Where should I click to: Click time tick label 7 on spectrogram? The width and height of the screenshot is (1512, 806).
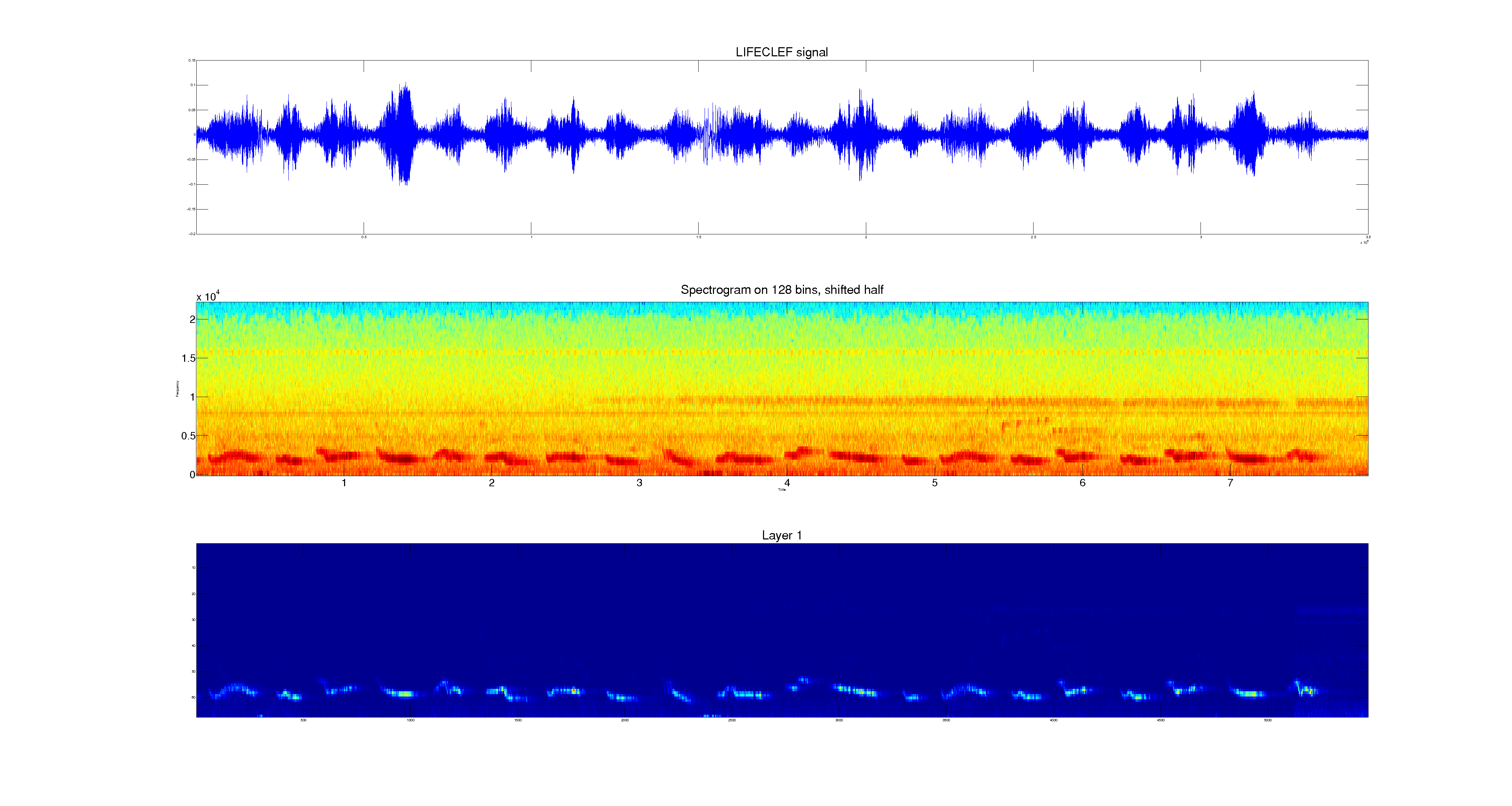pos(1230,483)
